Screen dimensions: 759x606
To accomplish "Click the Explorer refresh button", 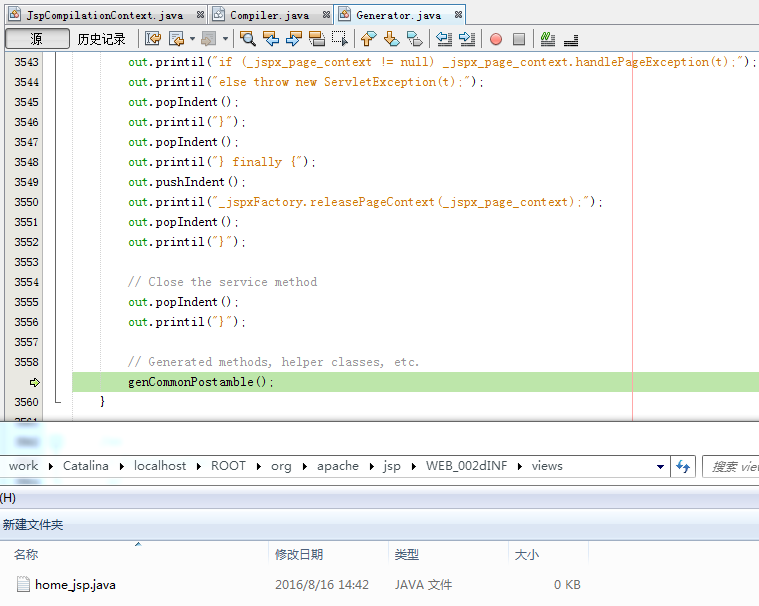I will click(x=683, y=467).
